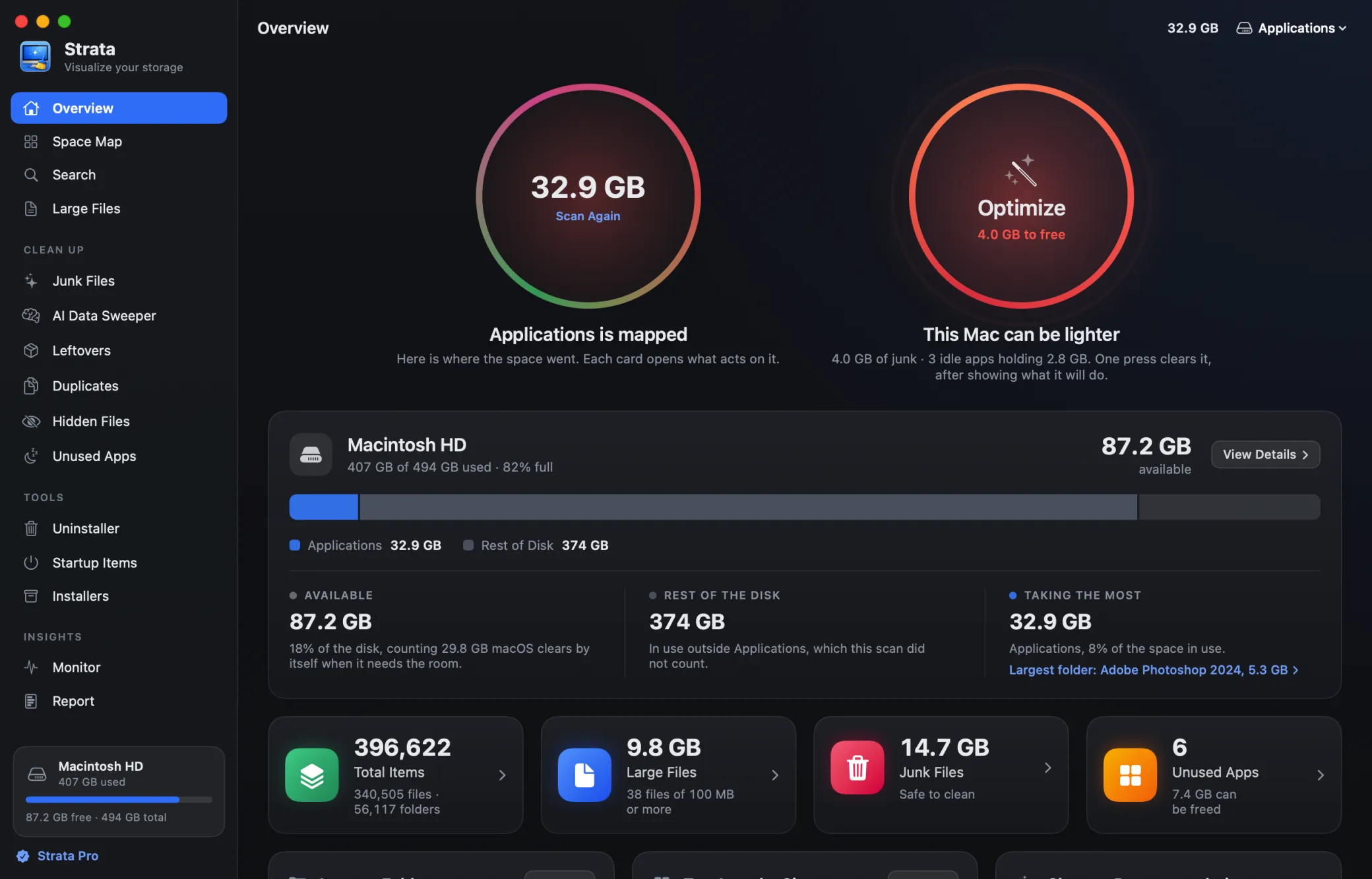Click the View Details button
The image size is (1372, 879).
click(1265, 454)
